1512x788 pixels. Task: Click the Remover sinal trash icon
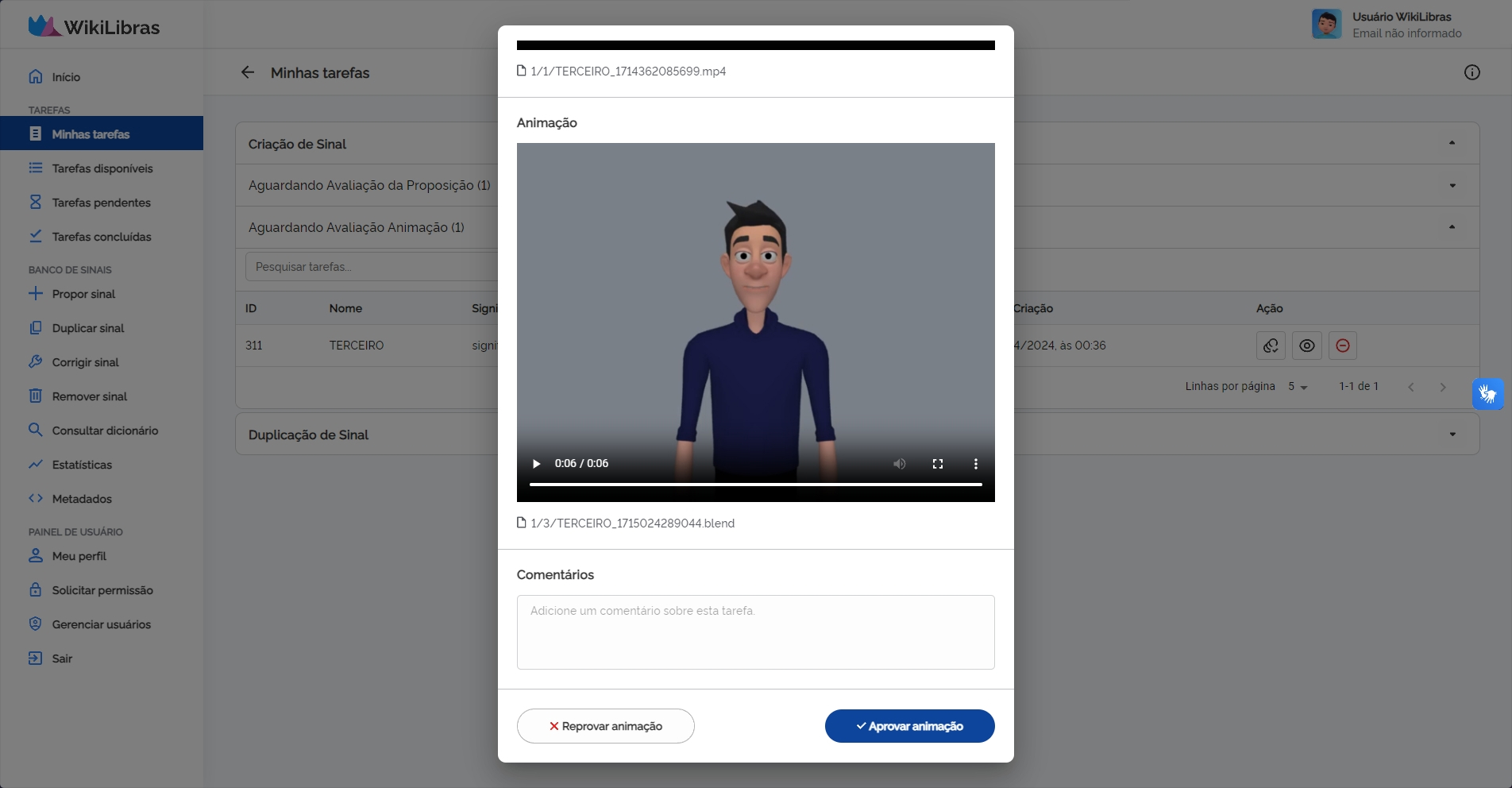(x=35, y=396)
